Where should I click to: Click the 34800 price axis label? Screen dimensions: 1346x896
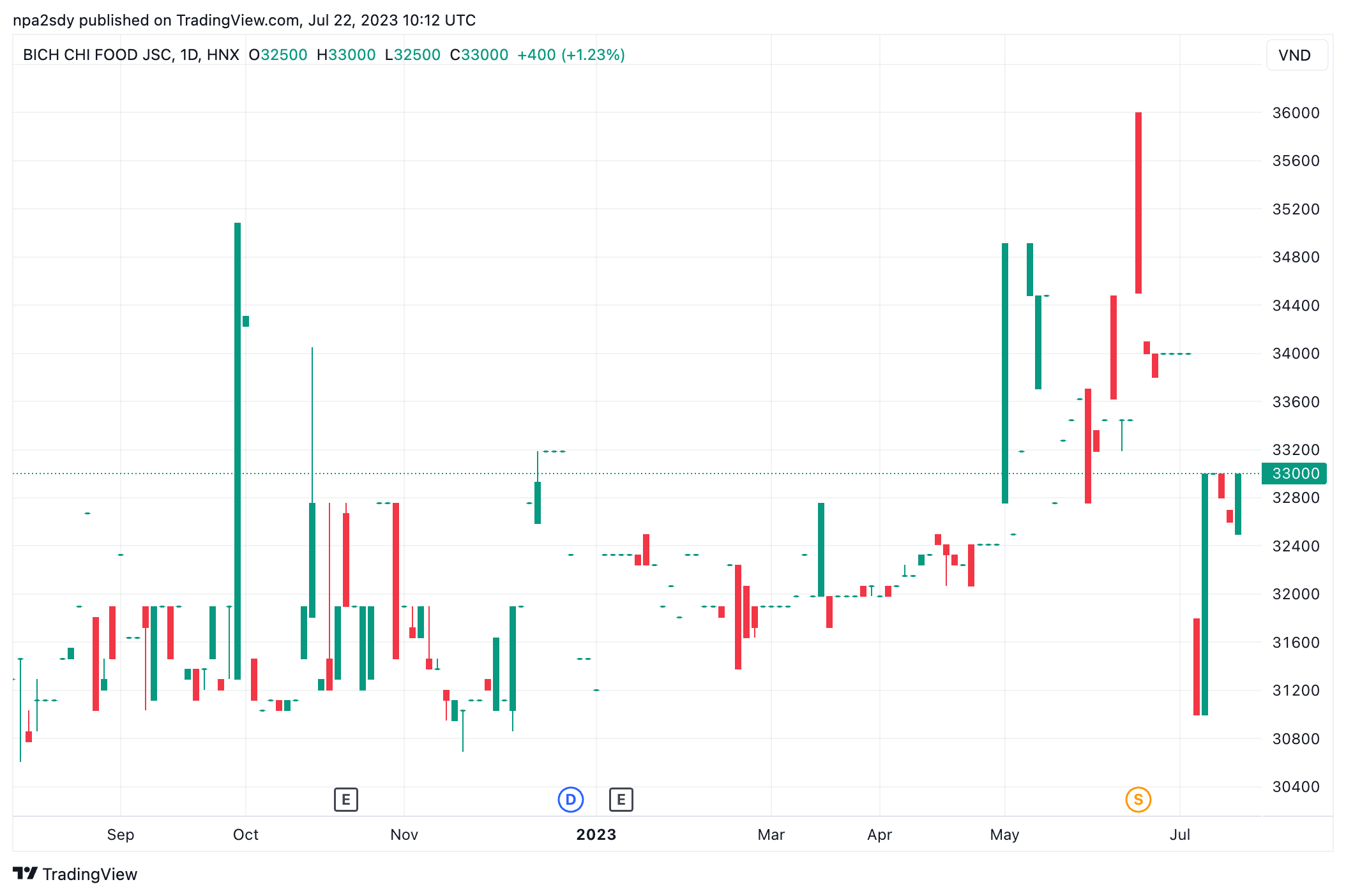[x=1296, y=257]
